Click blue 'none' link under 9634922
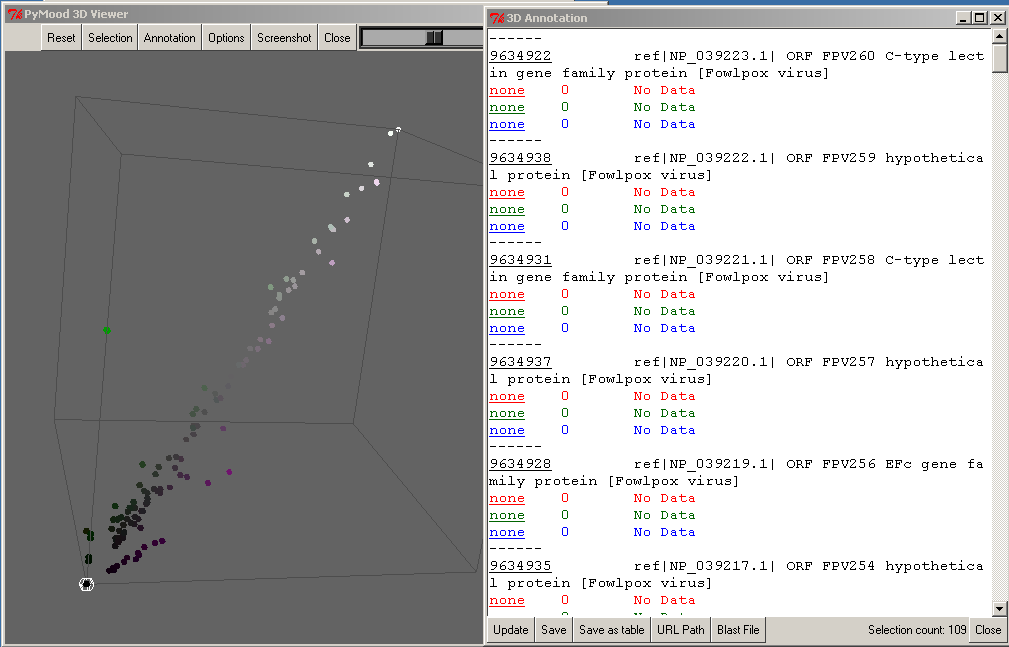The height and width of the screenshot is (647, 1009). pyautogui.click(x=507, y=124)
